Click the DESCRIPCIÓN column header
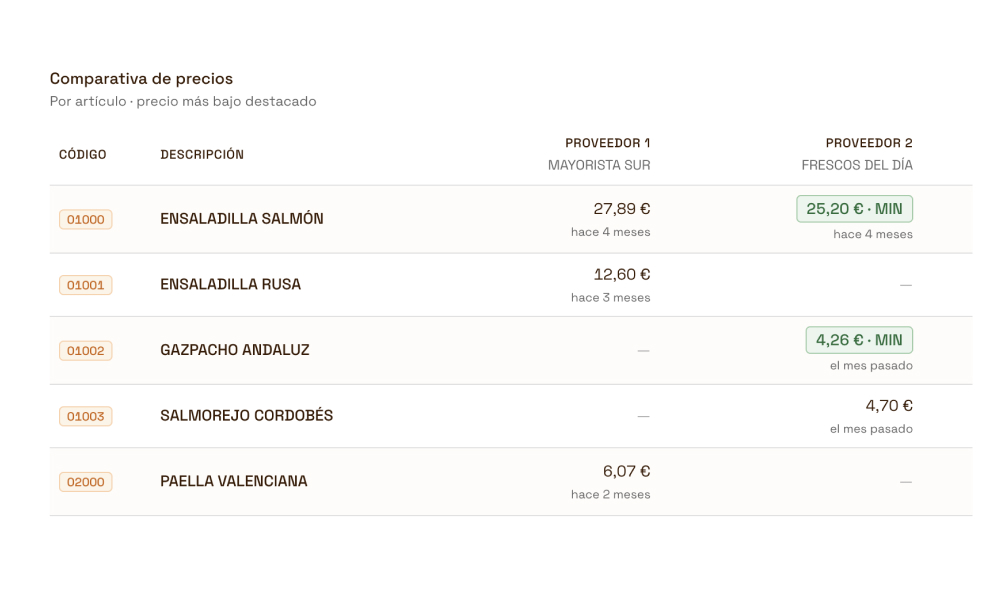Screen dimensions: 1000x600 pyautogui.click(x=202, y=154)
